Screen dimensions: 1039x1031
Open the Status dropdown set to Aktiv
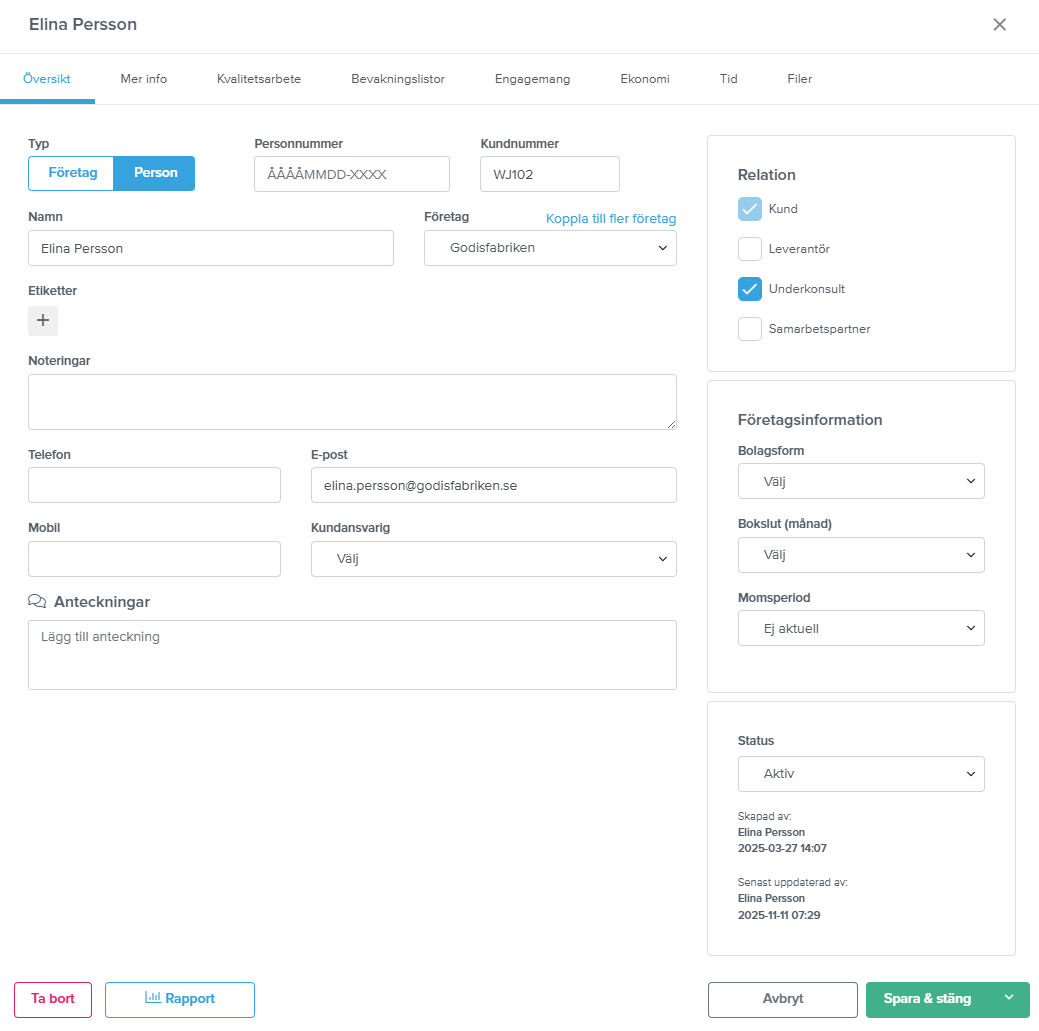[860, 774]
